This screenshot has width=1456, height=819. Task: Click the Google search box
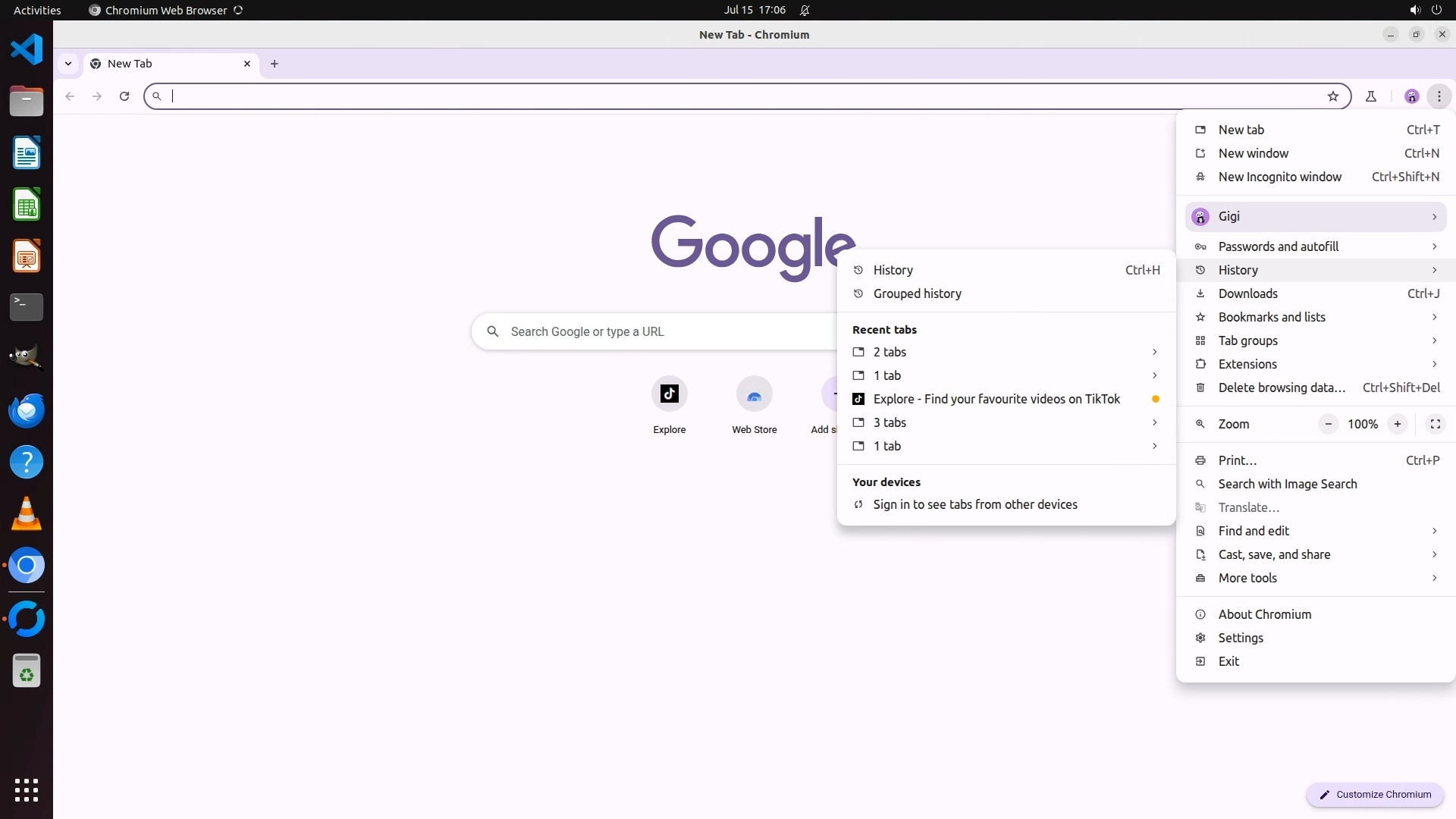click(x=652, y=331)
